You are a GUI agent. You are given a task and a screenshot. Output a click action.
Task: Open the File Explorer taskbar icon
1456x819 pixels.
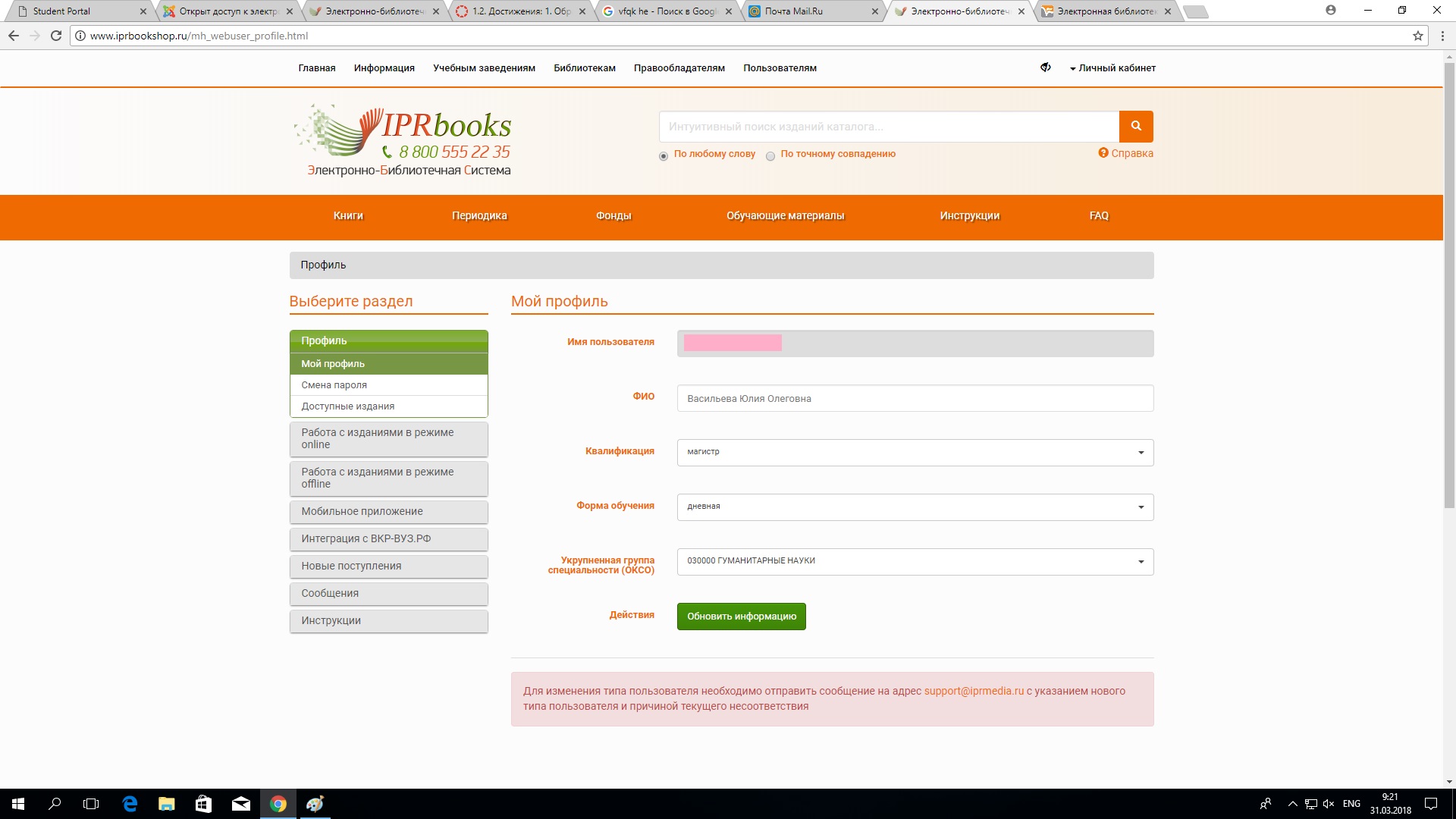(x=166, y=804)
